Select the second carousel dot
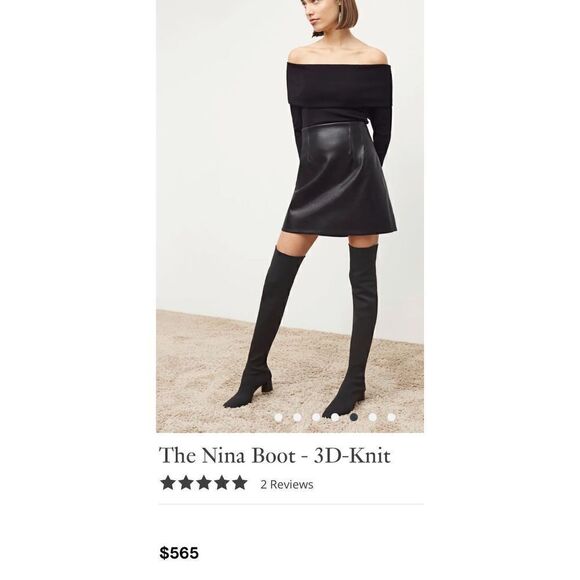Viewport: 580px width, 580px height. point(297,417)
